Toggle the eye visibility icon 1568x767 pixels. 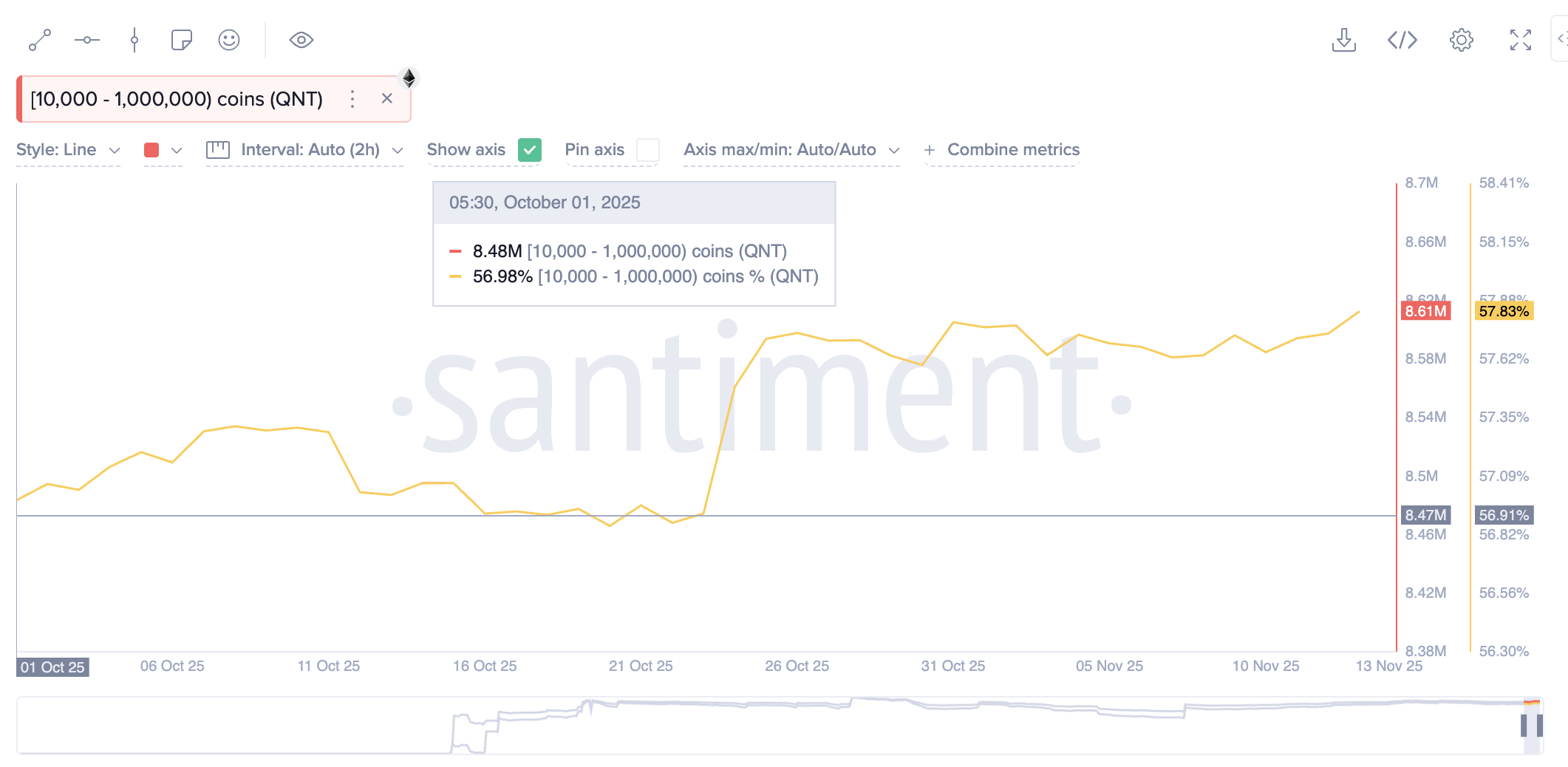pos(301,41)
